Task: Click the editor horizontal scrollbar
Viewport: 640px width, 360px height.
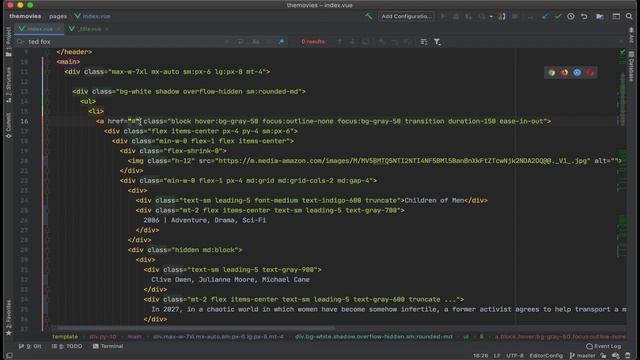Action: click(x=196, y=328)
